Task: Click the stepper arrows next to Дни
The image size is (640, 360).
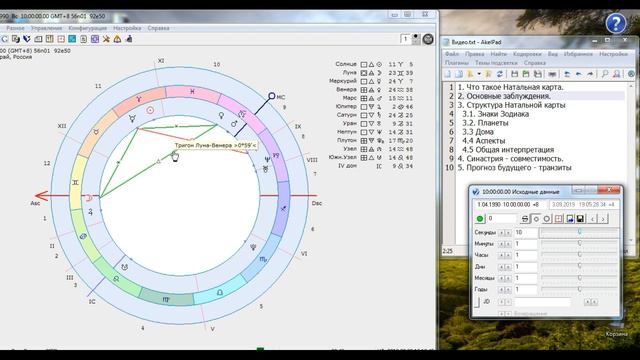Action: [x=505, y=267]
